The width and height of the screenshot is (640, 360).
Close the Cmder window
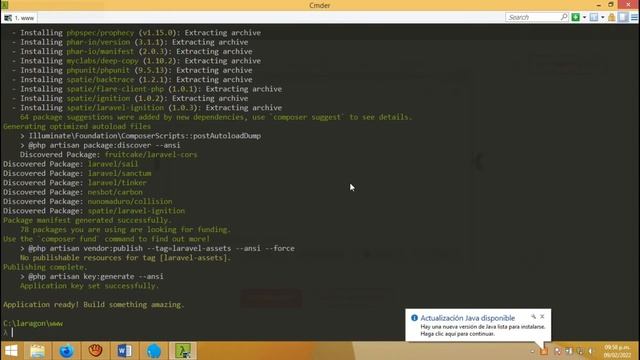[628, 4]
